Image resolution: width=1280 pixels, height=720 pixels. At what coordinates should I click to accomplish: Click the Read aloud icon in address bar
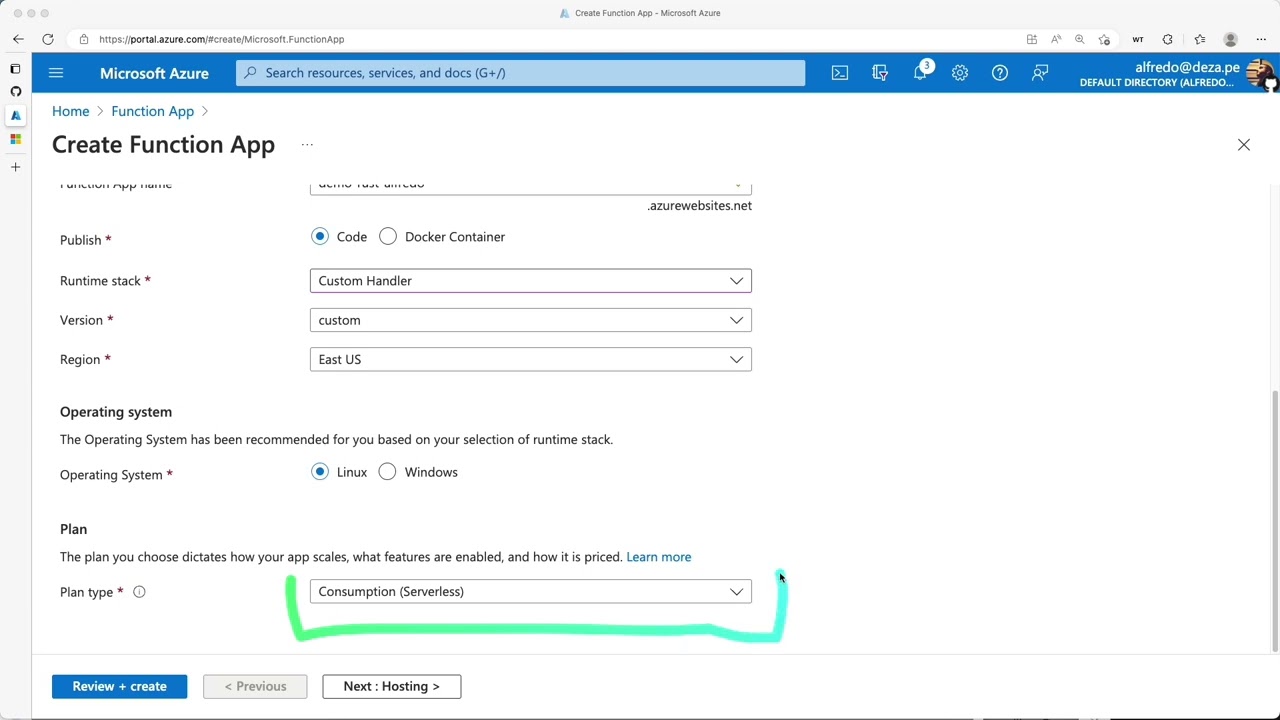(1056, 39)
